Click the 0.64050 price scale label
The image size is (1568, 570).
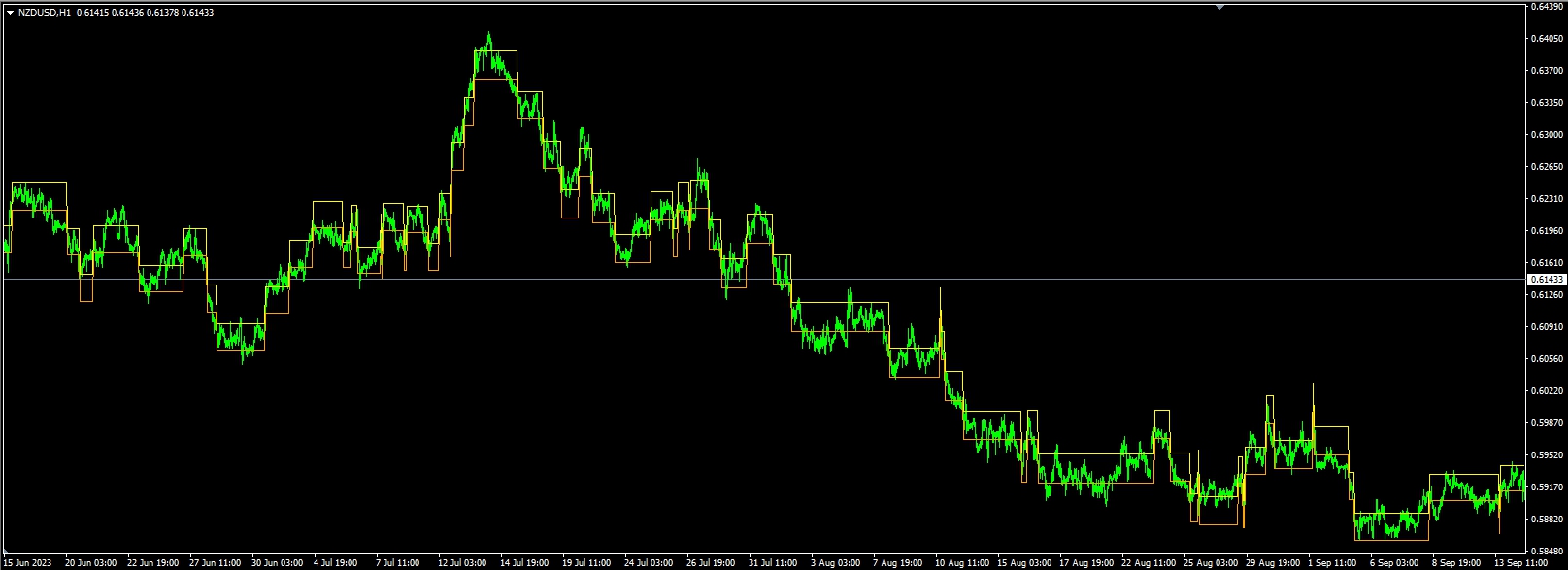[1546, 38]
